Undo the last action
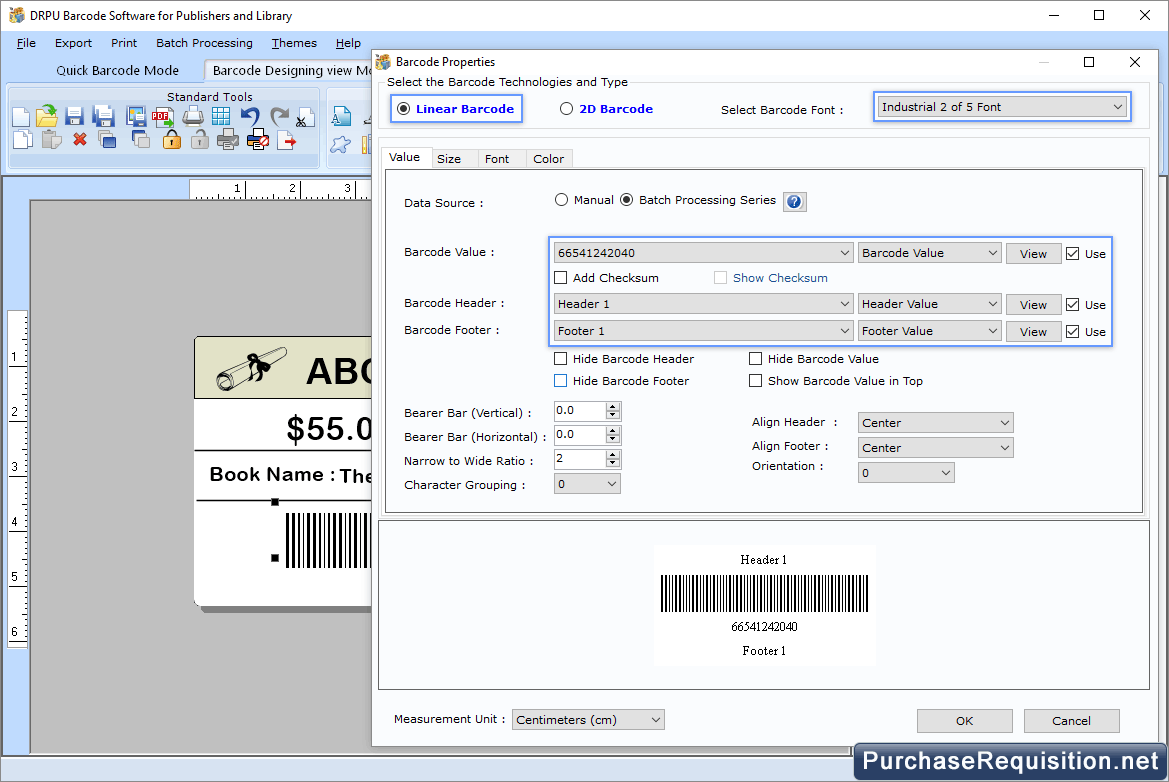Screen dimensions: 1169x782 (x=249, y=116)
